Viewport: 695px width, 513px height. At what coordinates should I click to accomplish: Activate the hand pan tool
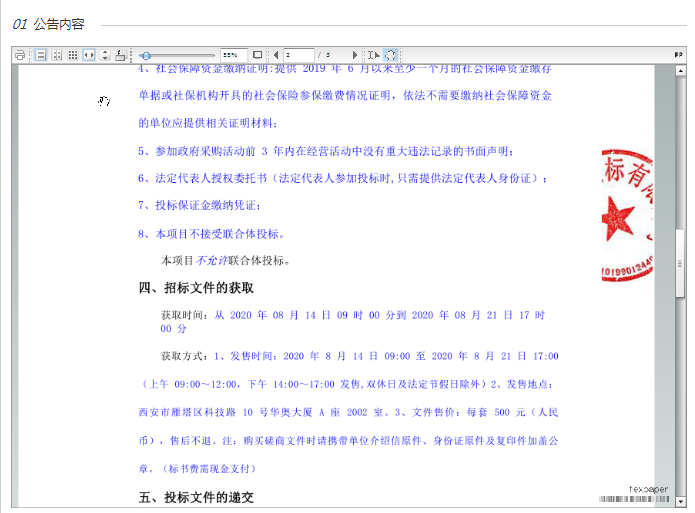click(x=390, y=55)
